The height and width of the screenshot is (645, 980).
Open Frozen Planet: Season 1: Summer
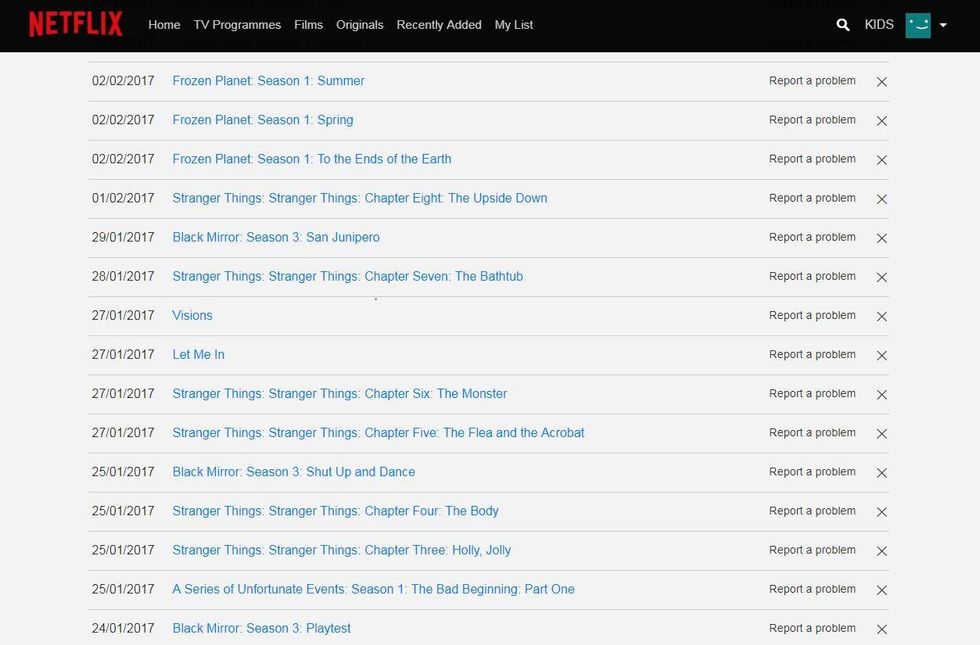click(x=269, y=81)
